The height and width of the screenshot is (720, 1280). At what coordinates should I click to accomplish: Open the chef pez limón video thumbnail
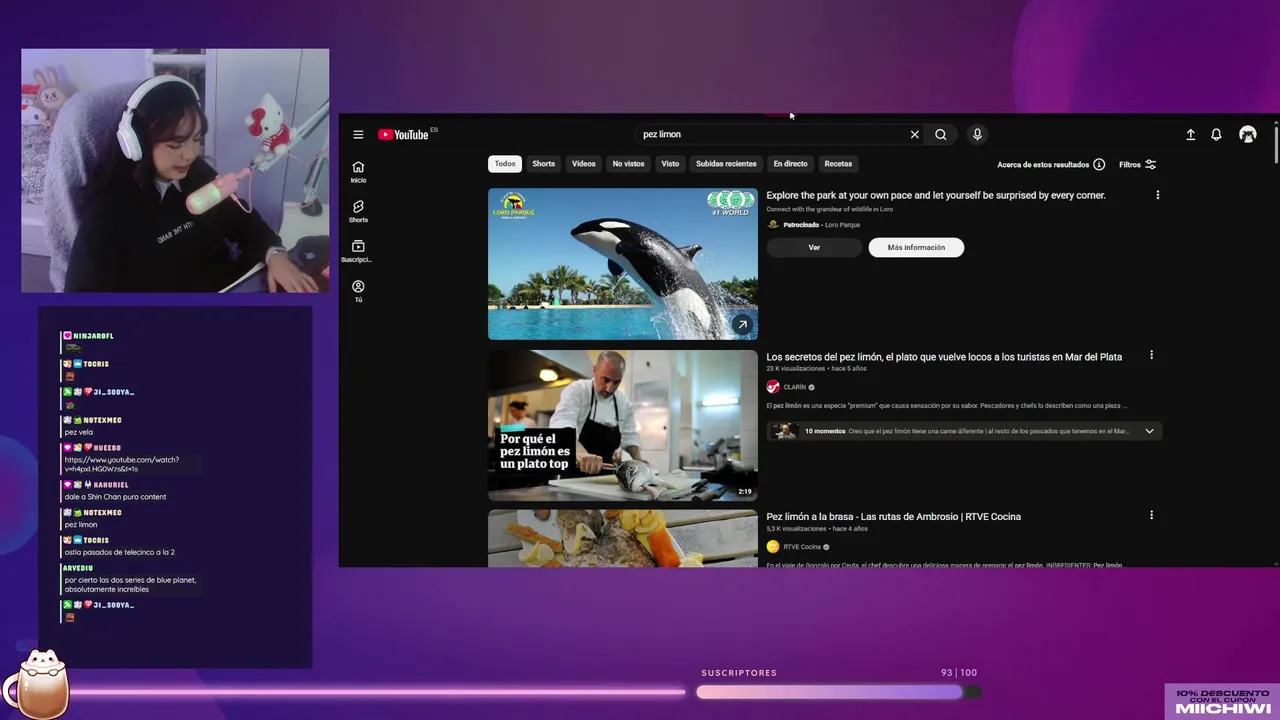point(623,425)
